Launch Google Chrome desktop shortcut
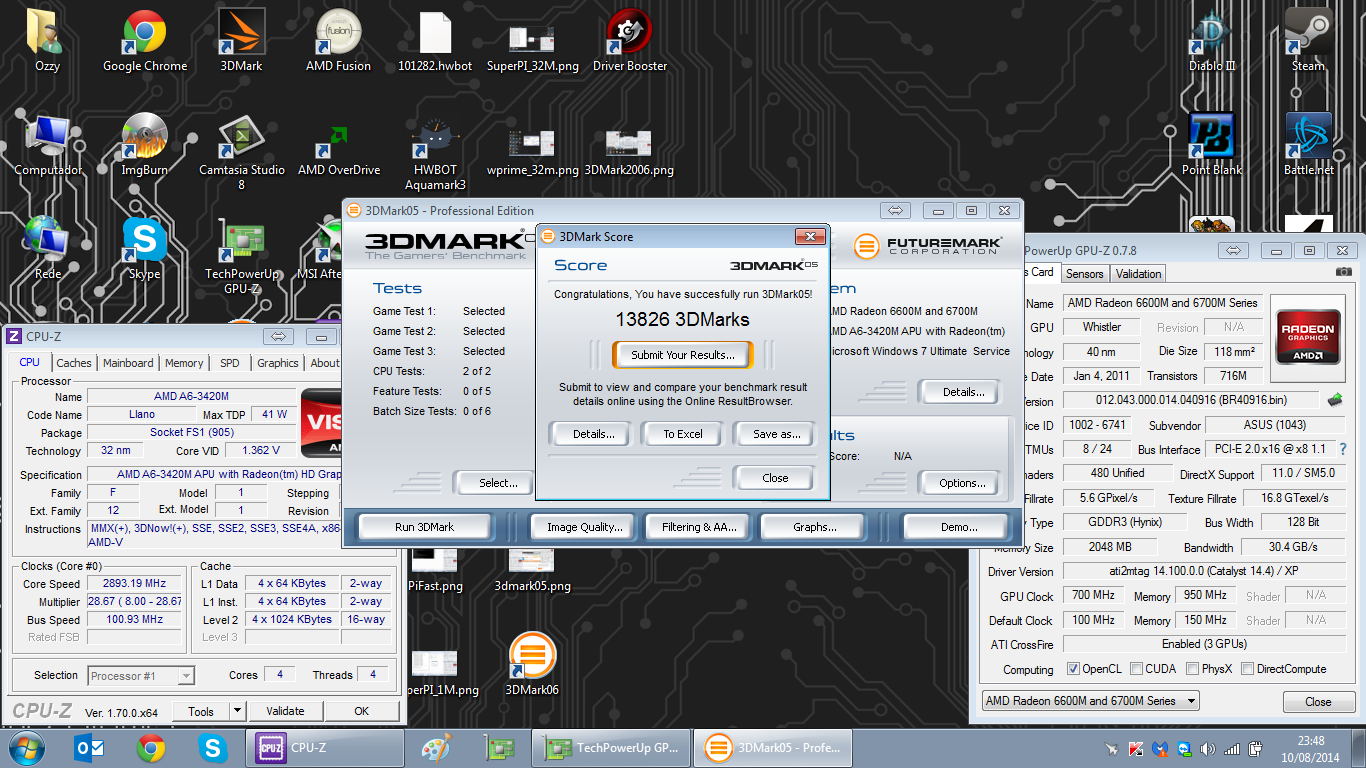 (145, 40)
